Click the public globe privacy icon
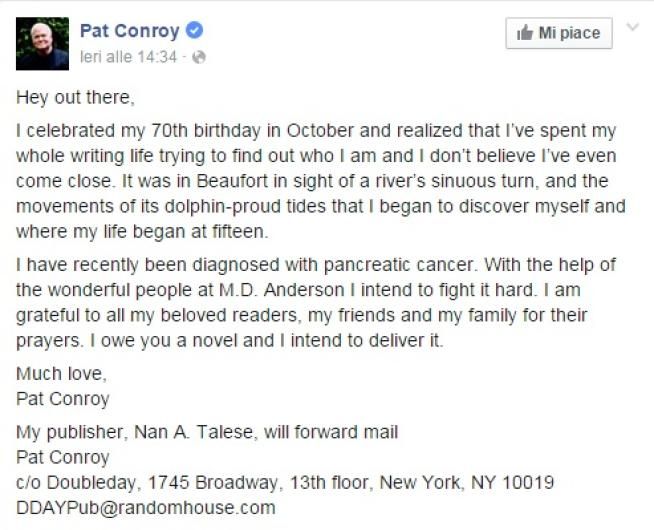This screenshot has width=654, height=530. pyautogui.click(x=199, y=57)
